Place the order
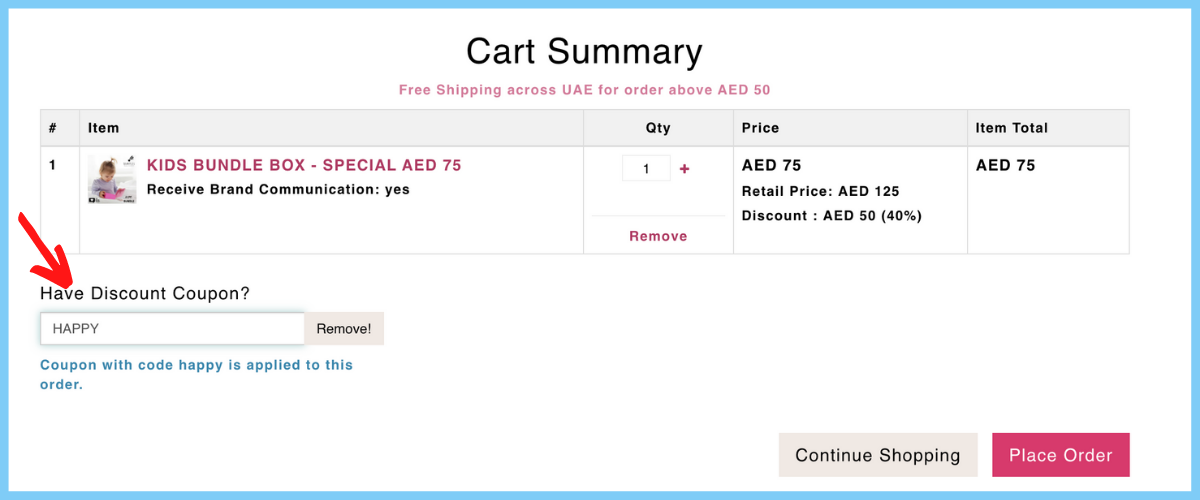 (1061, 455)
